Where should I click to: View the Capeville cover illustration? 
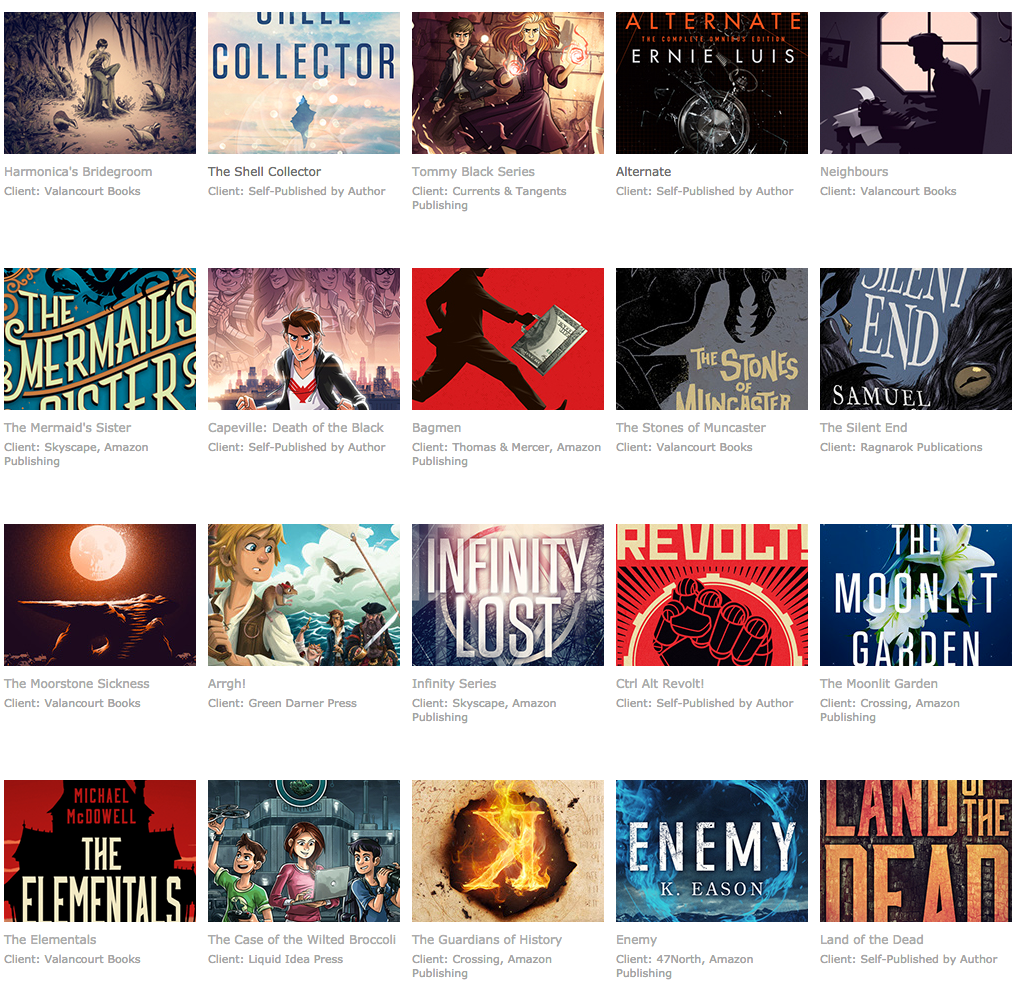coord(304,339)
